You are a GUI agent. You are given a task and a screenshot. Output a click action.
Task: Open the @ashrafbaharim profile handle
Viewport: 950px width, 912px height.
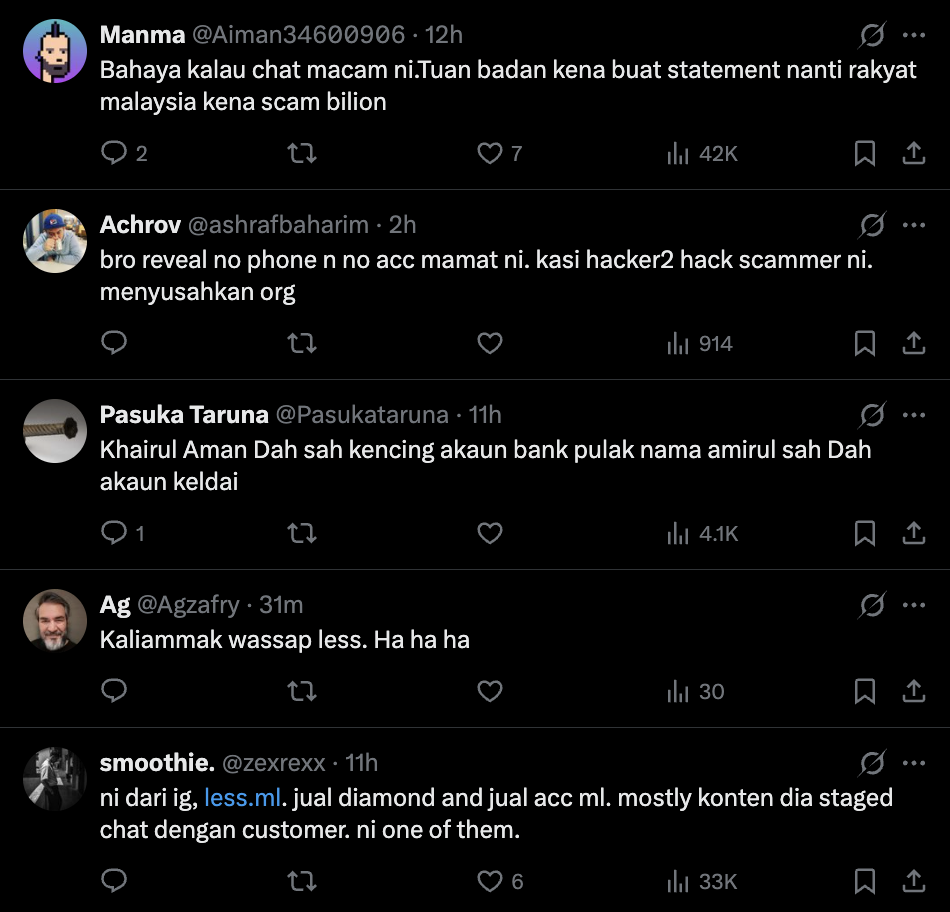tap(277, 225)
